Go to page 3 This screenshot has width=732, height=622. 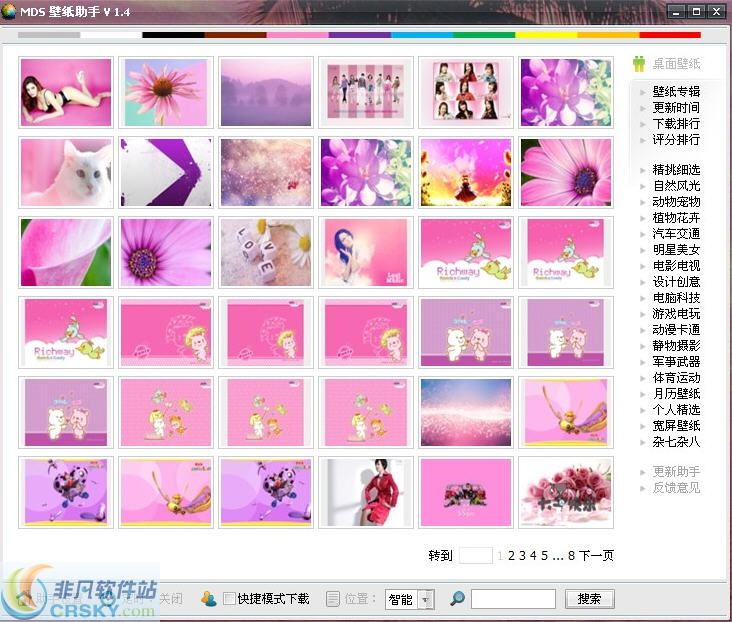pos(522,556)
